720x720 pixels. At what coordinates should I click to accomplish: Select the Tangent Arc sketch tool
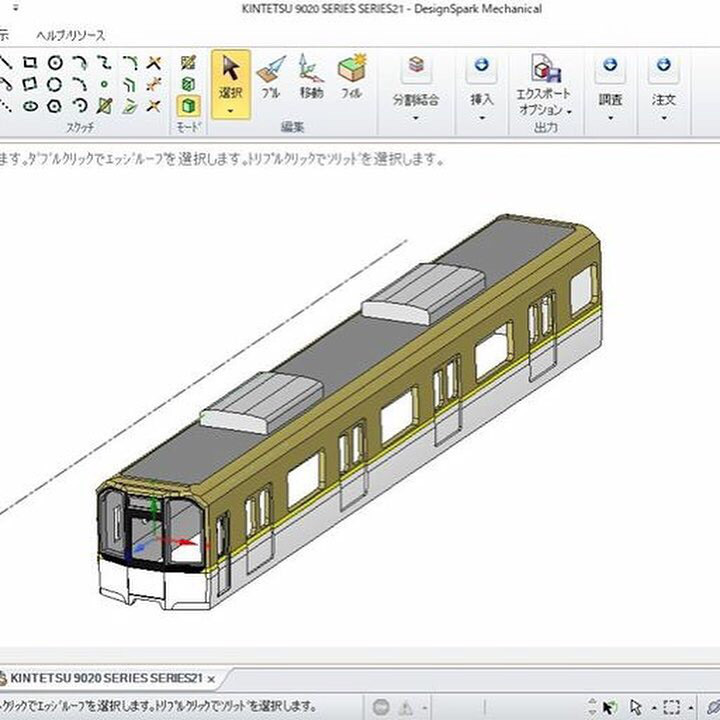[x=80, y=62]
